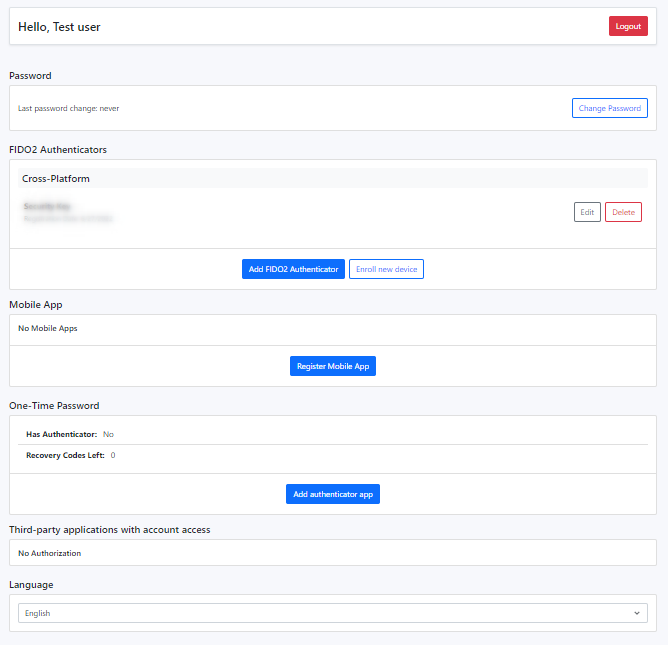668x645 pixels.
Task: Open the Language dropdown showing English
Action: pyautogui.click(x=332, y=613)
